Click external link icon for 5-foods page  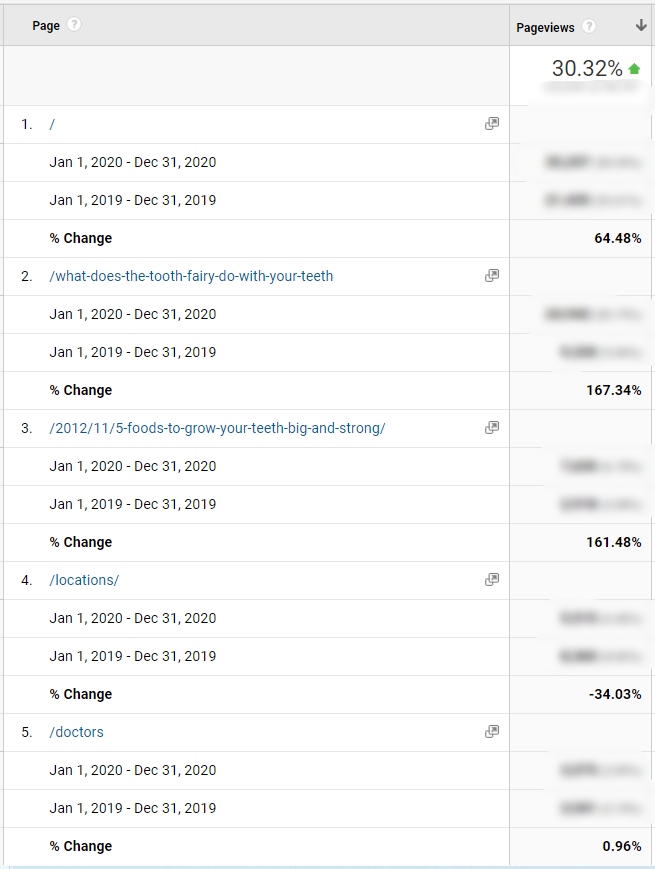click(492, 427)
